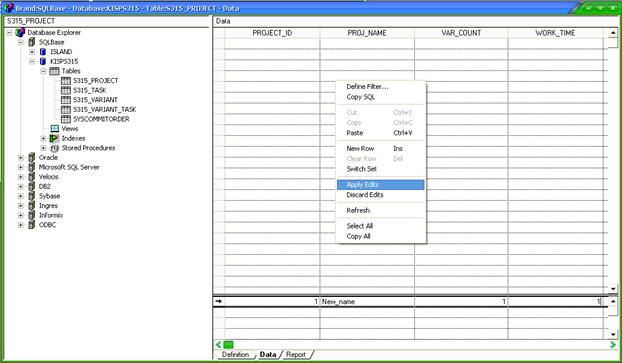Open the Report tab

click(x=296, y=355)
